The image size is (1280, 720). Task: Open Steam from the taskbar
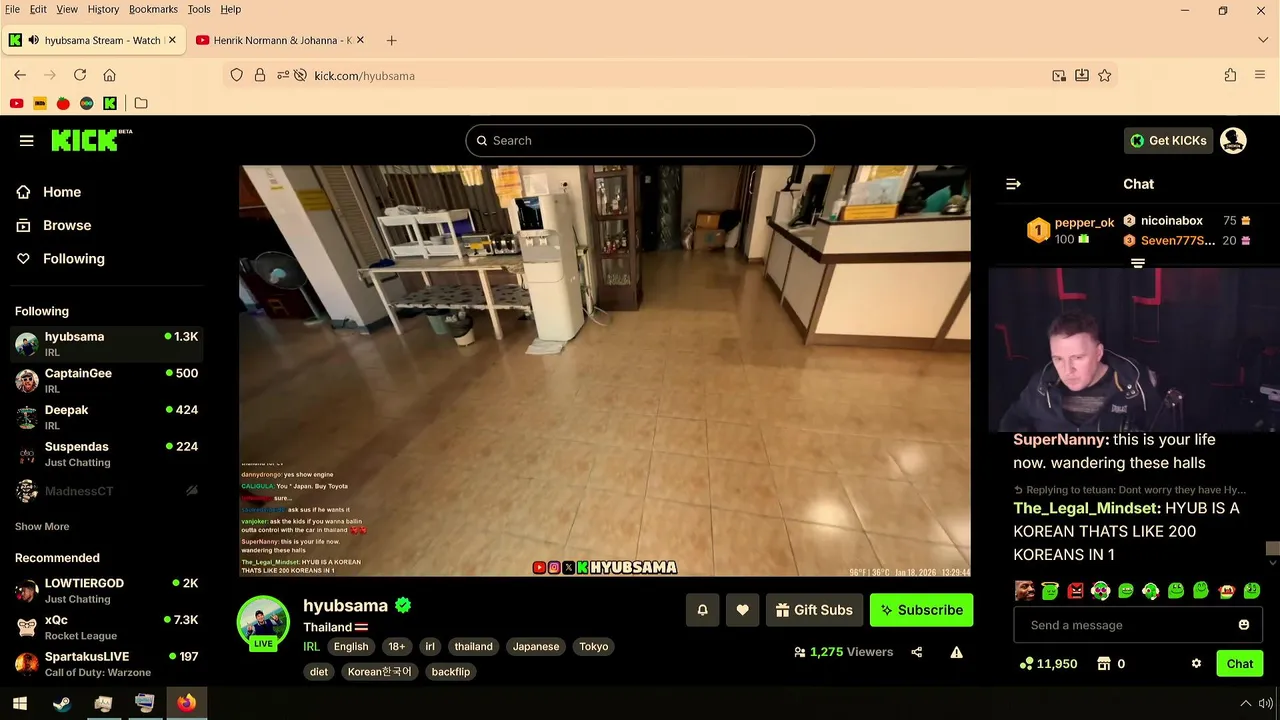[61, 703]
